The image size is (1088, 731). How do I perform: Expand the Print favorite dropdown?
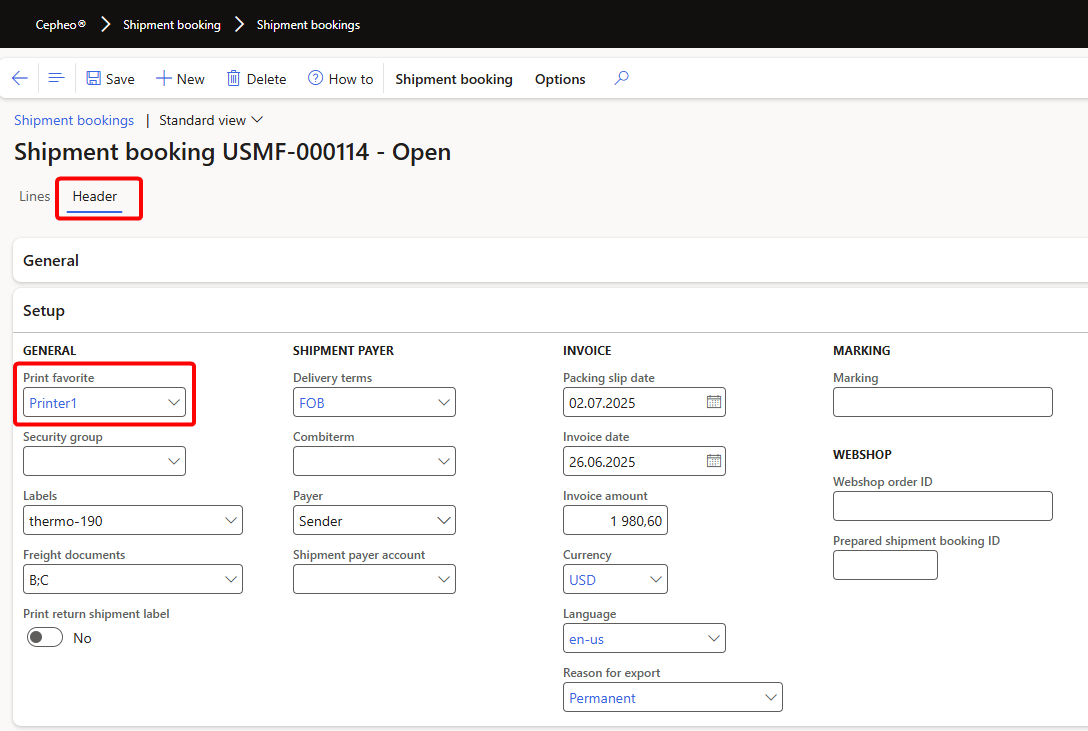[x=174, y=403]
